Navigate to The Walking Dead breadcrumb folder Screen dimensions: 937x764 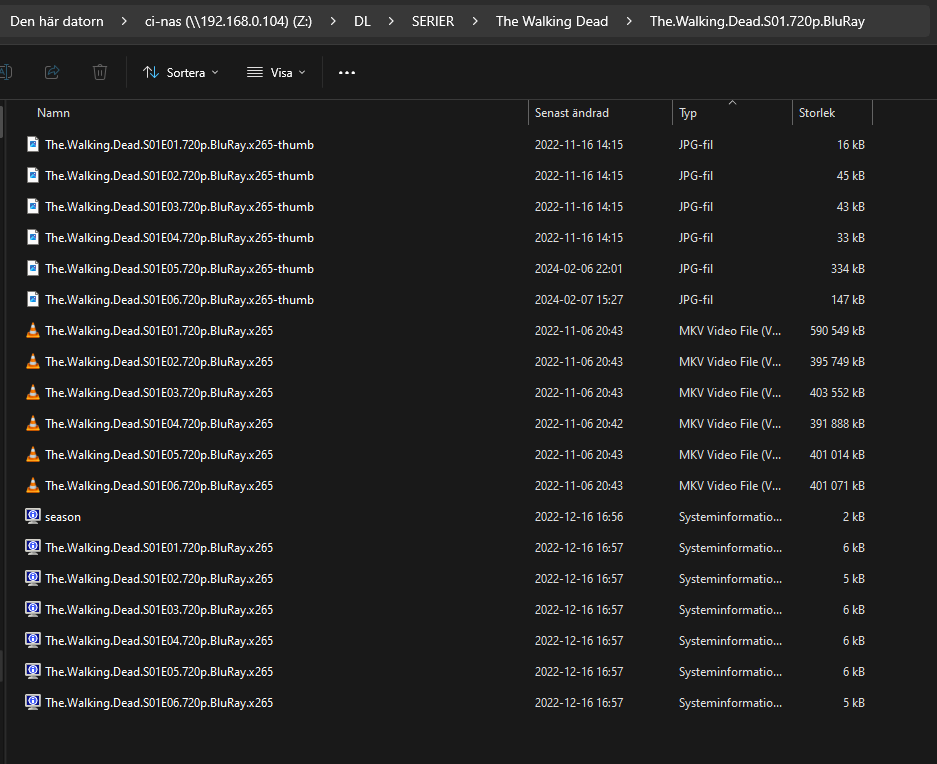(x=551, y=21)
